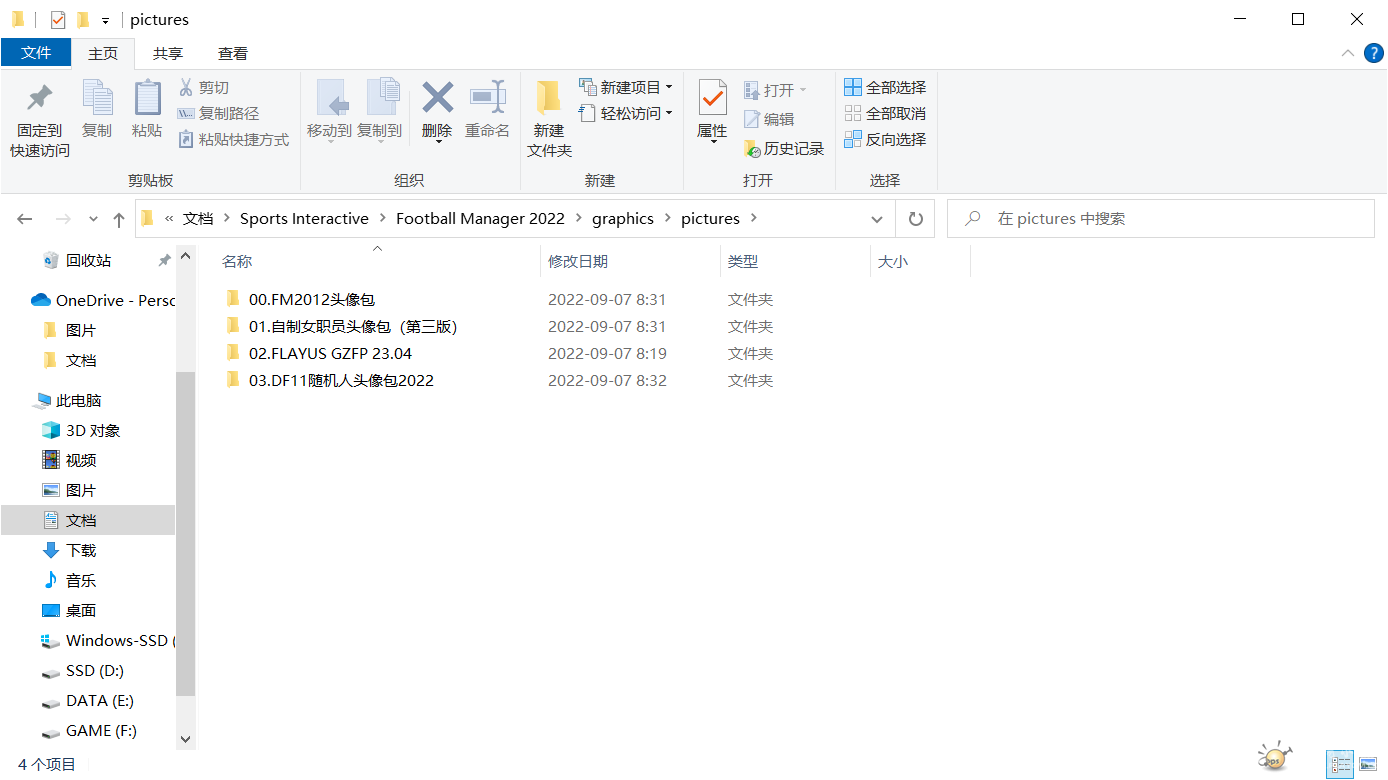Click Select All (全部选择)
1388x780 pixels.
tap(885, 88)
